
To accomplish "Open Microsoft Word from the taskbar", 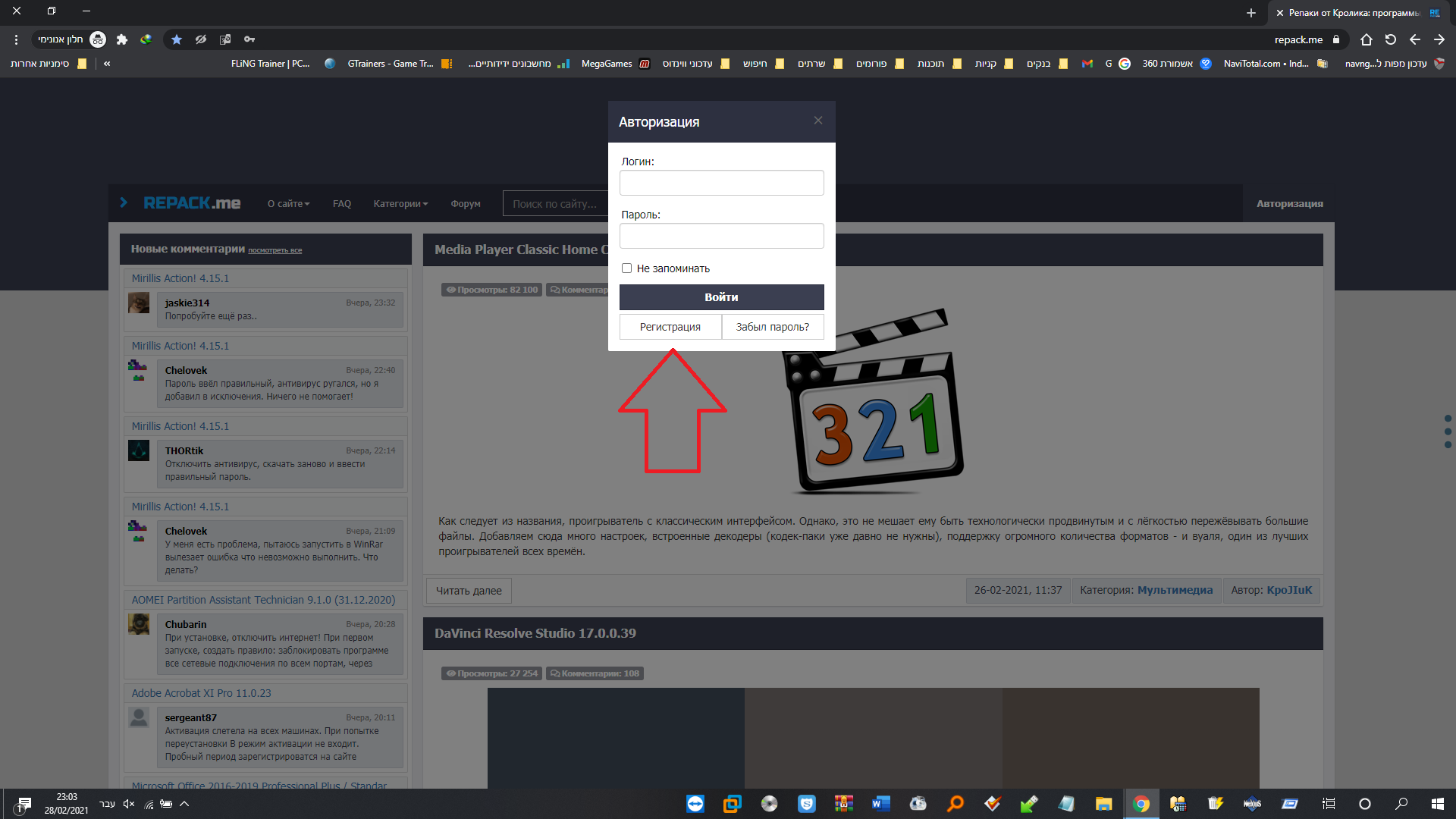I will coord(880,804).
